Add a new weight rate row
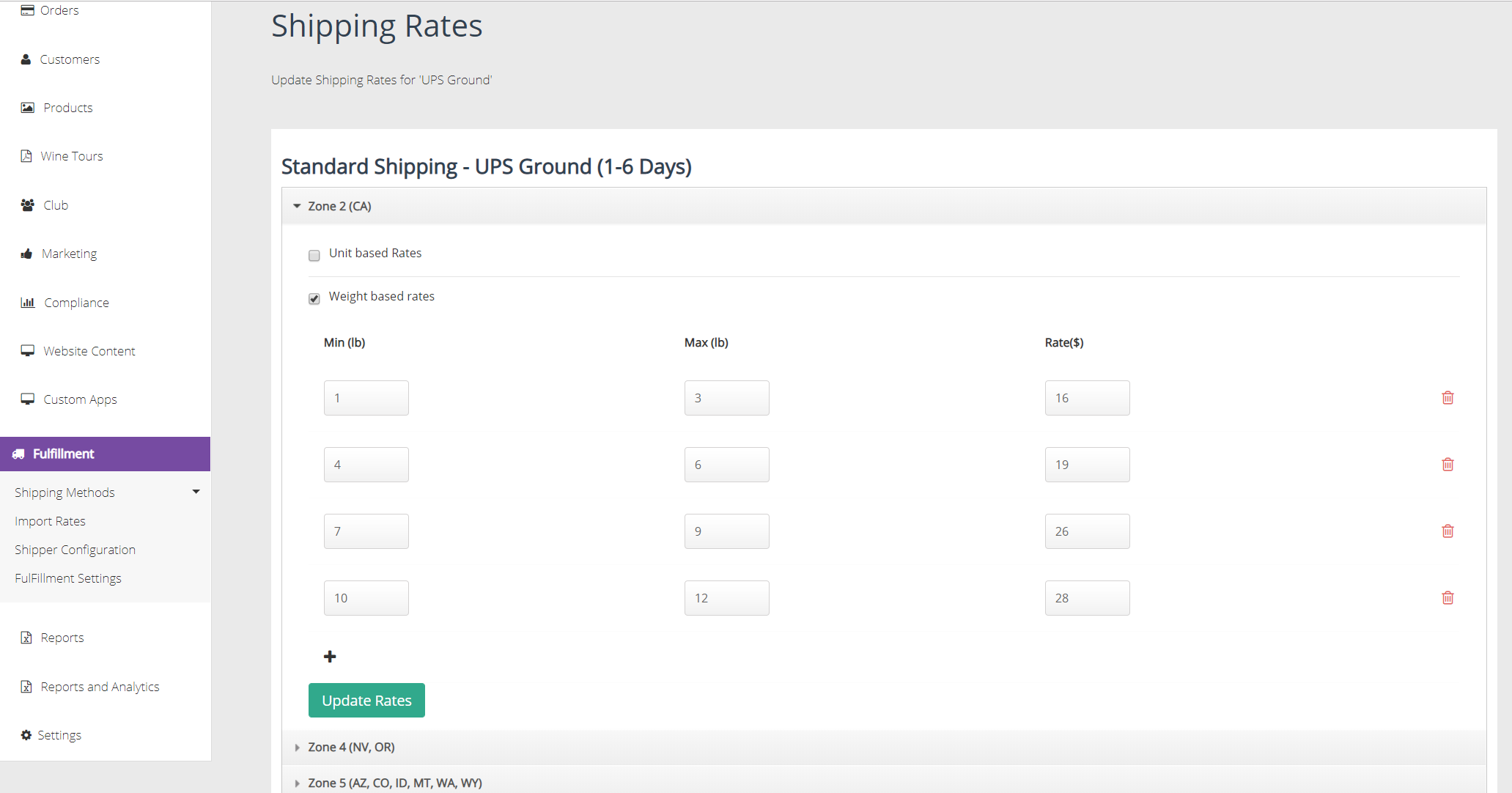Viewport: 1512px width, 793px height. (x=330, y=657)
